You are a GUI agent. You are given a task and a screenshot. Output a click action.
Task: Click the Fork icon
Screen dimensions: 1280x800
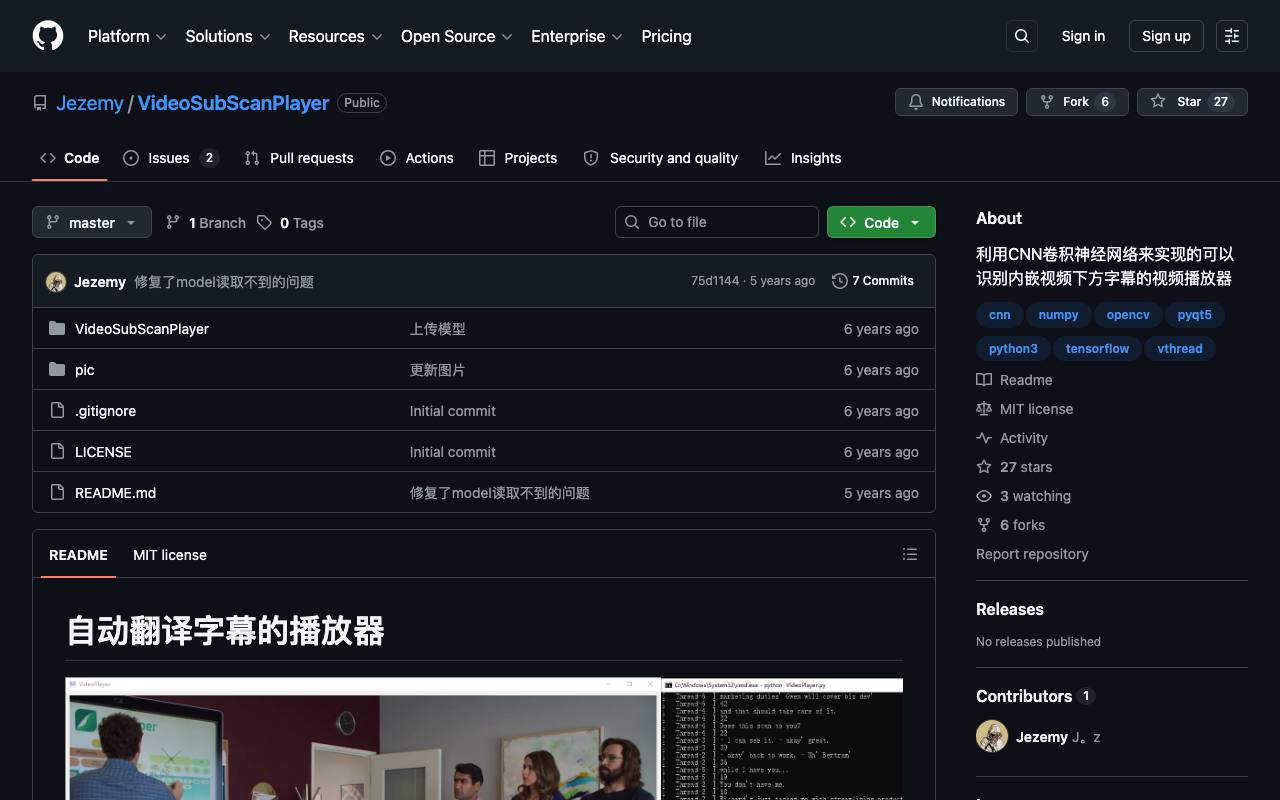1047,102
